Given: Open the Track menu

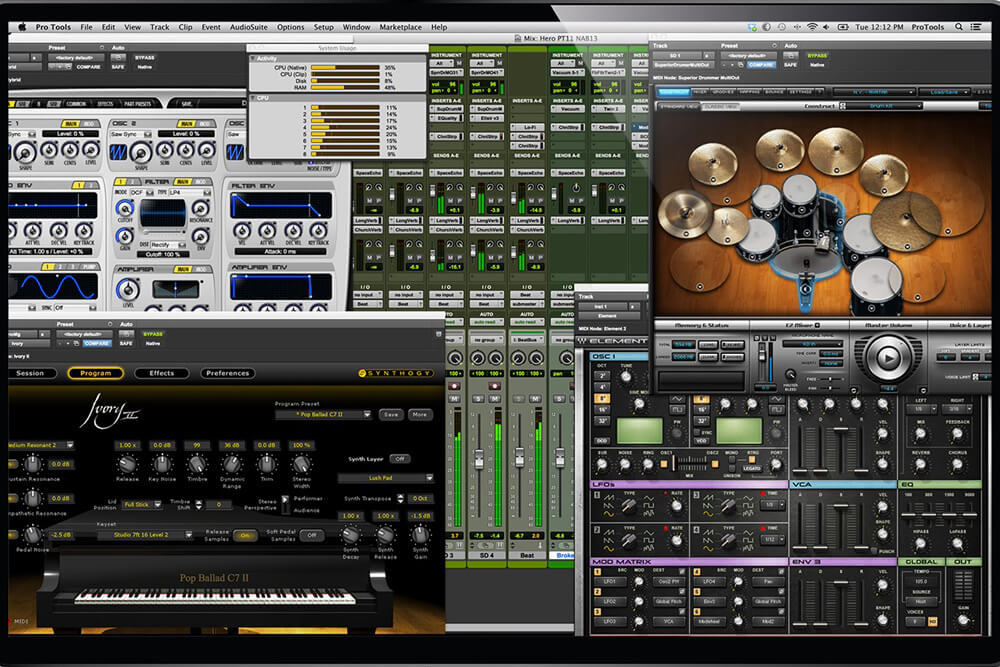Looking at the screenshot, I should click(x=159, y=27).
